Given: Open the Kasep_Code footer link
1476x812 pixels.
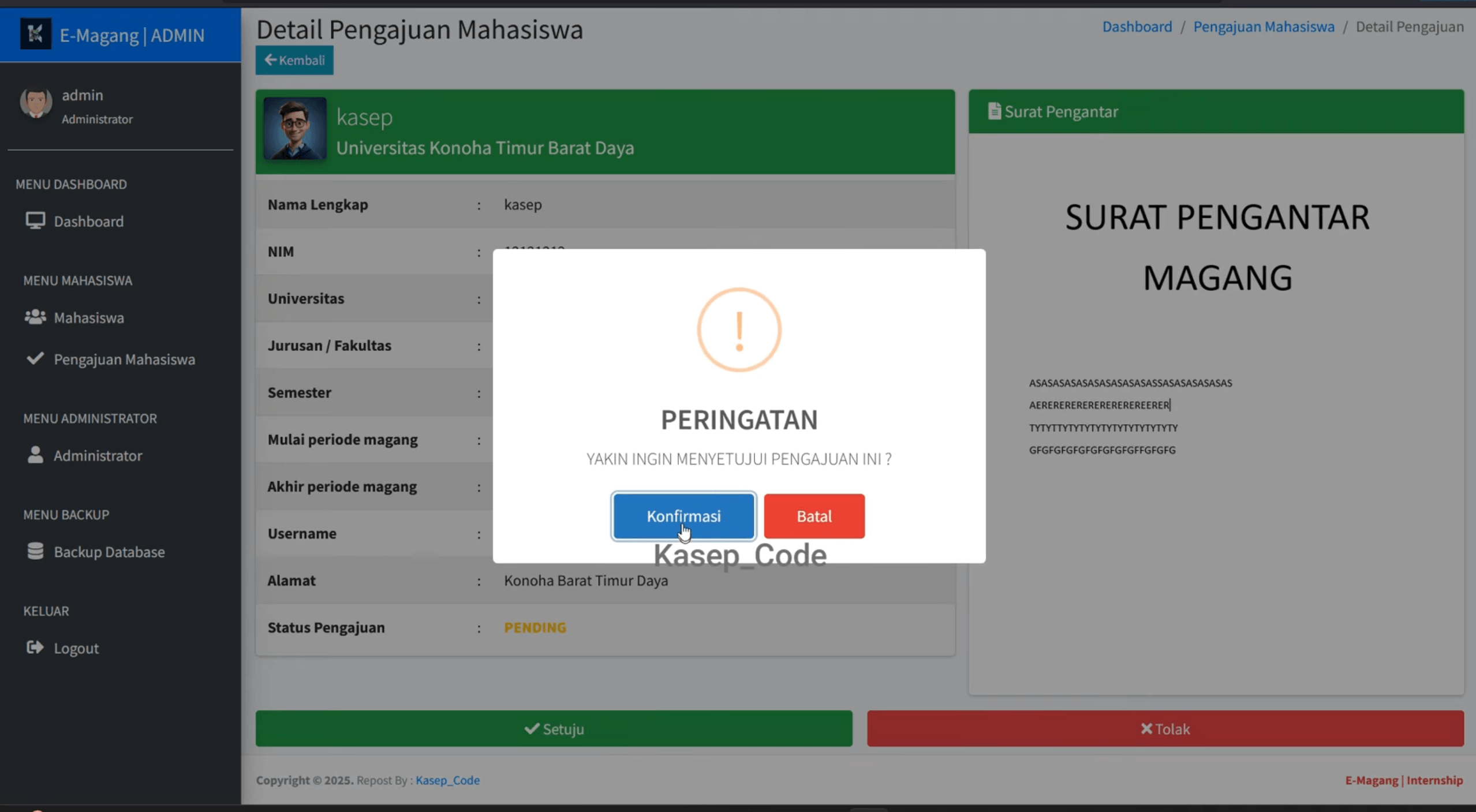Looking at the screenshot, I should pyautogui.click(x=447, y=780).
